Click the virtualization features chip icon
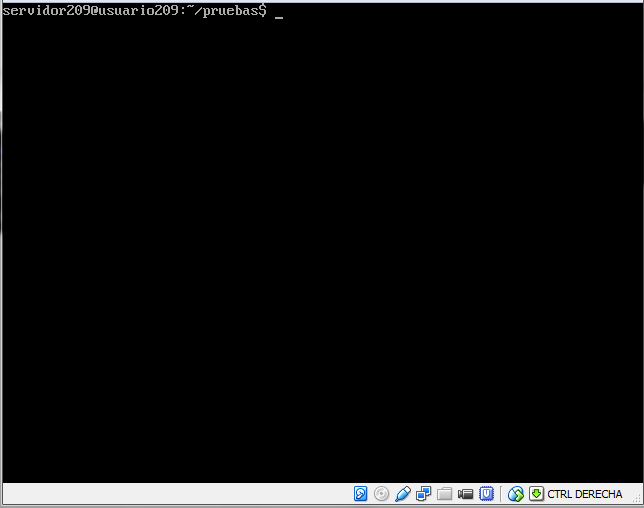The height and width of the screenshot is (508, 644). click(x=487, y=494)
